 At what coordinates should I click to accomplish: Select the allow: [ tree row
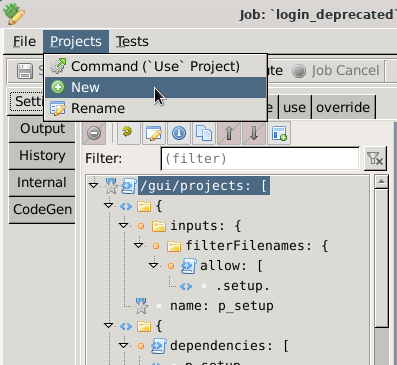click(231, 266)
